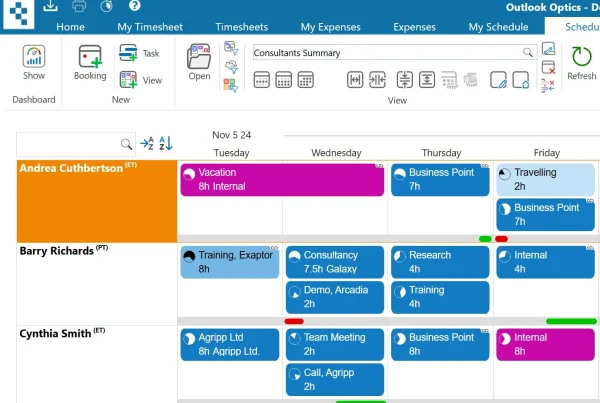This screenshot has width=600, height=403.
Task: Open Team Meeting 2h booking
Action: pos(335,344)
